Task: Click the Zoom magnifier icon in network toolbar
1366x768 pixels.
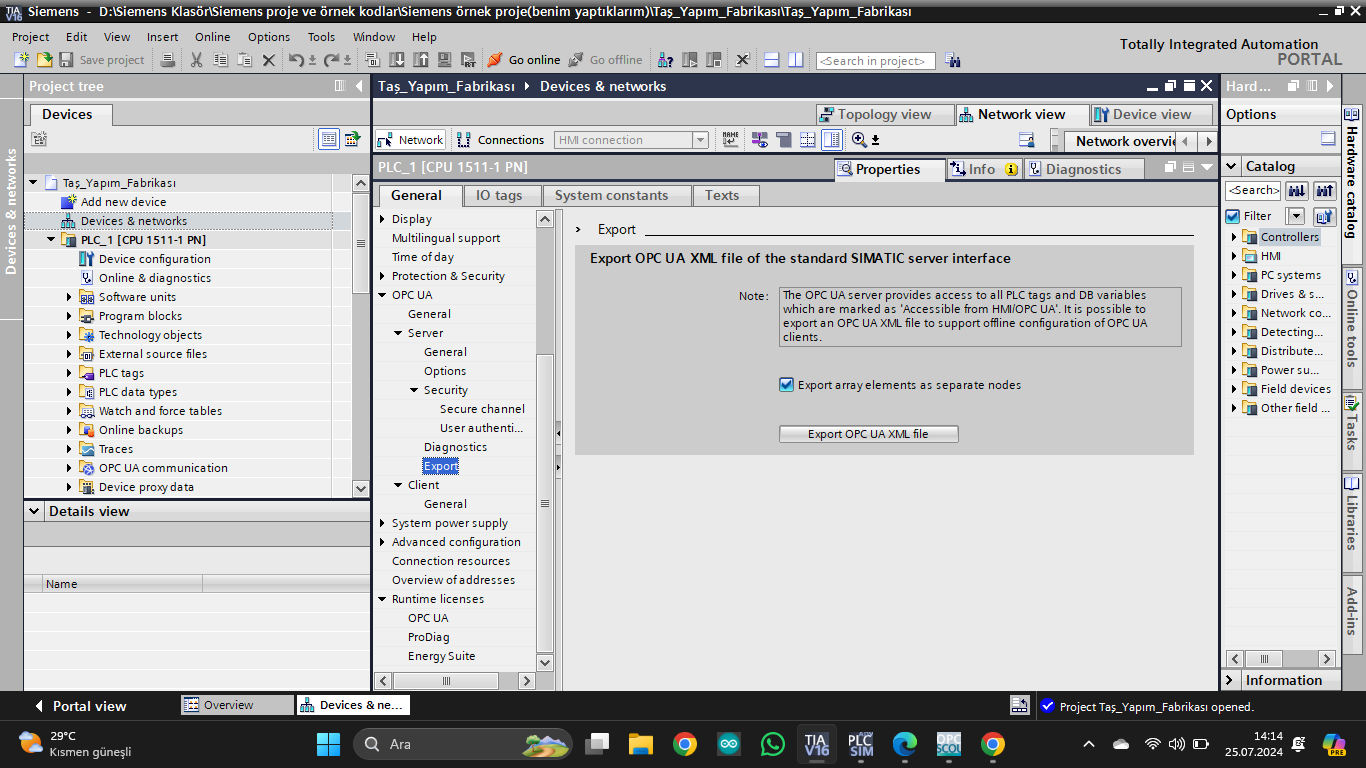Action: pos(859,140)
